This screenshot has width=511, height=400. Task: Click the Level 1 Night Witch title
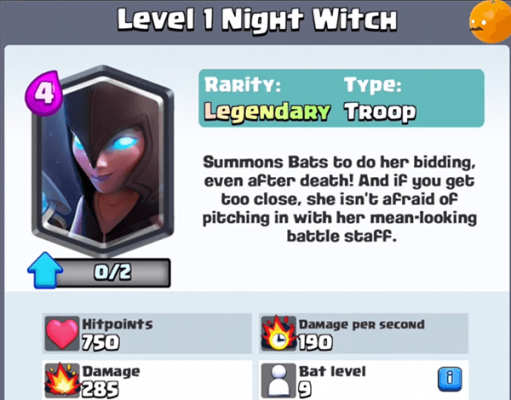257,20
